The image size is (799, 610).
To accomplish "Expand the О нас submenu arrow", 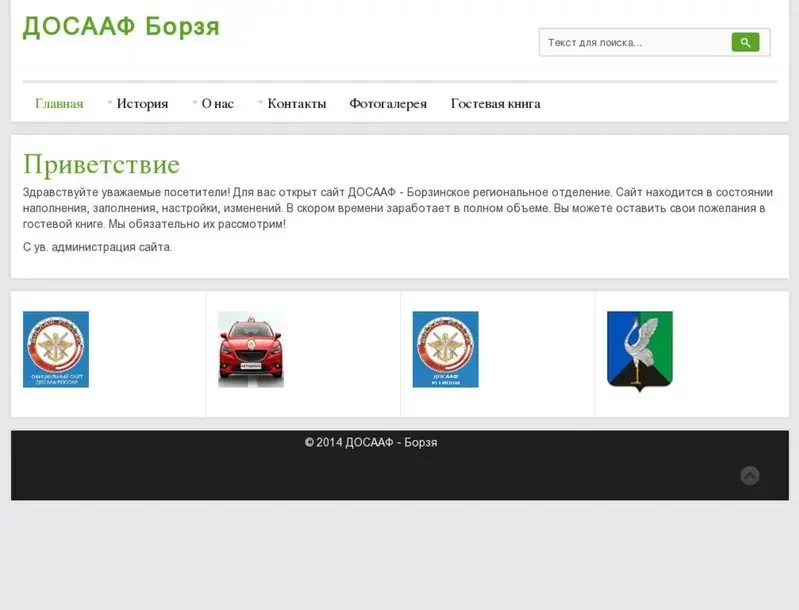I will [x=195, y=102].
